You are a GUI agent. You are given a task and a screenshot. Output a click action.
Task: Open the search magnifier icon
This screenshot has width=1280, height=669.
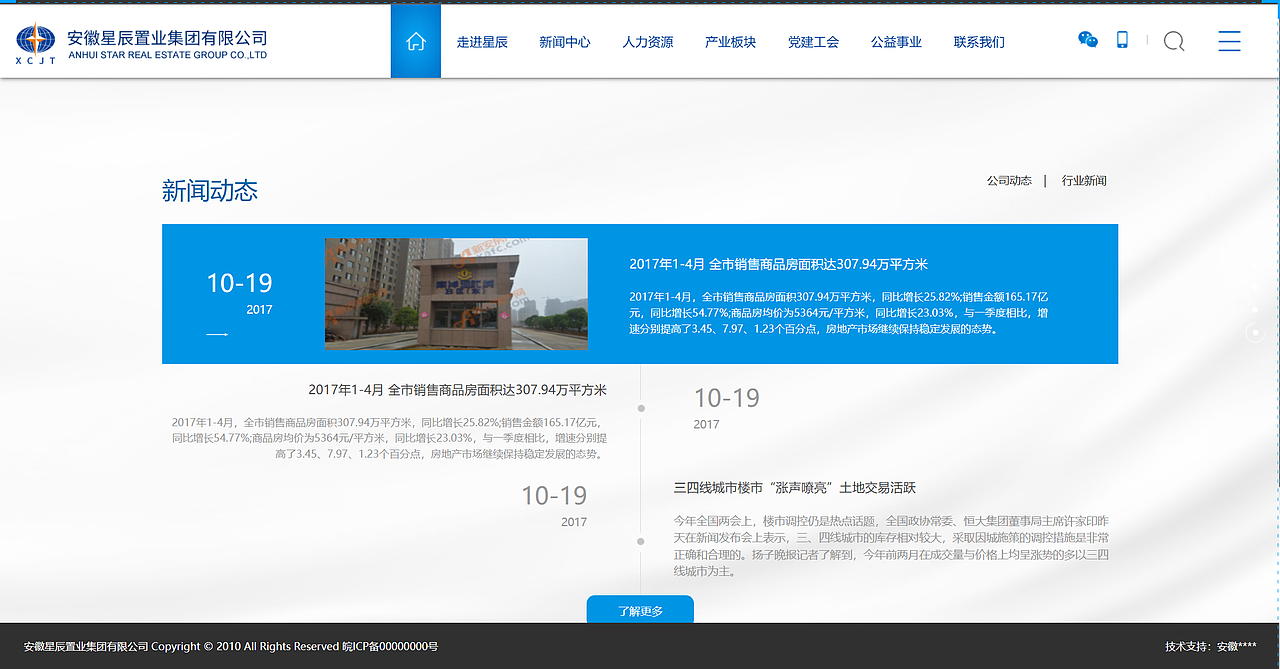(x=1173, y=42)
